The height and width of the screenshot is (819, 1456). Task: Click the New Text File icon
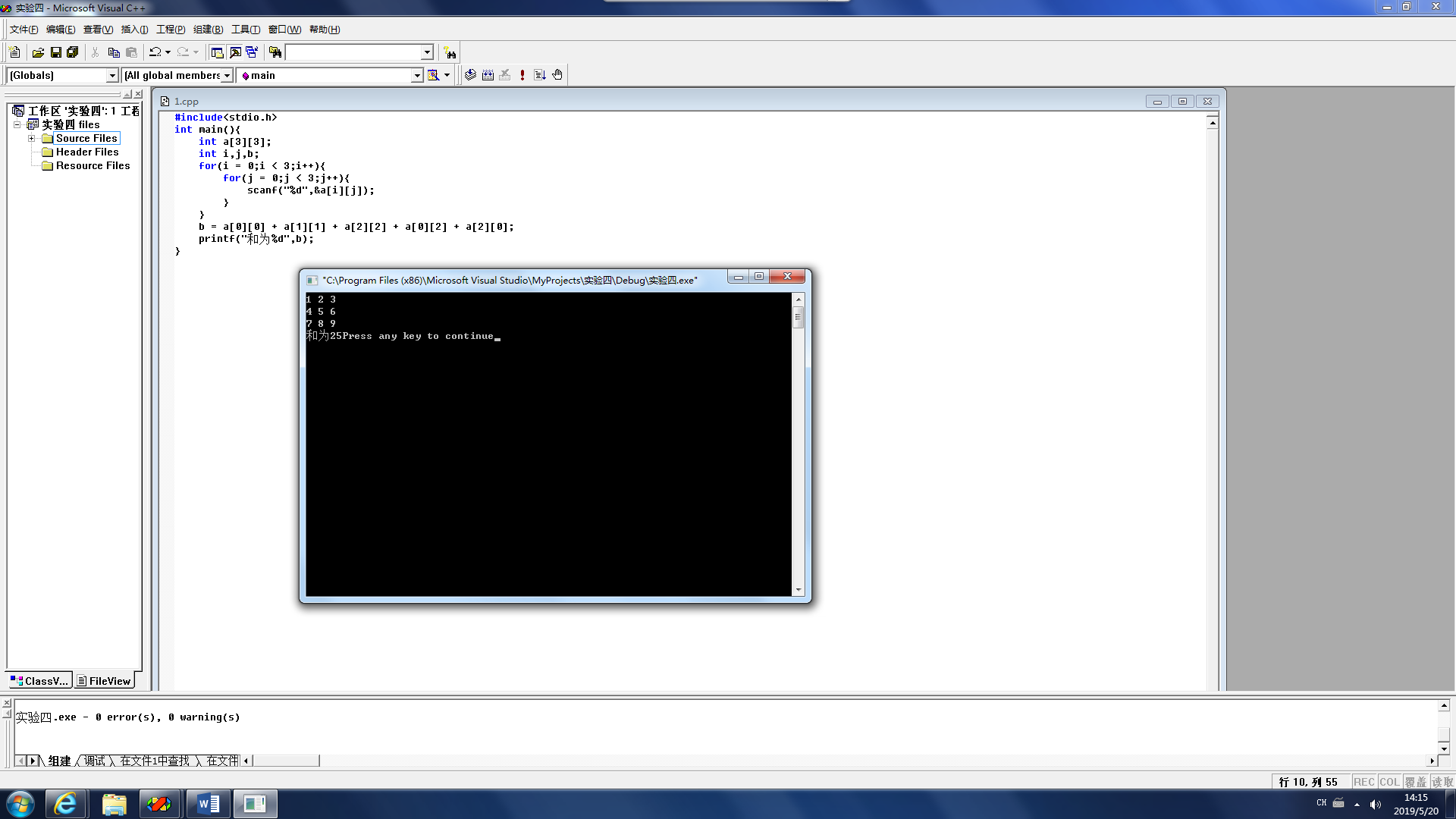pyautogui.click(x=14, y=52)
